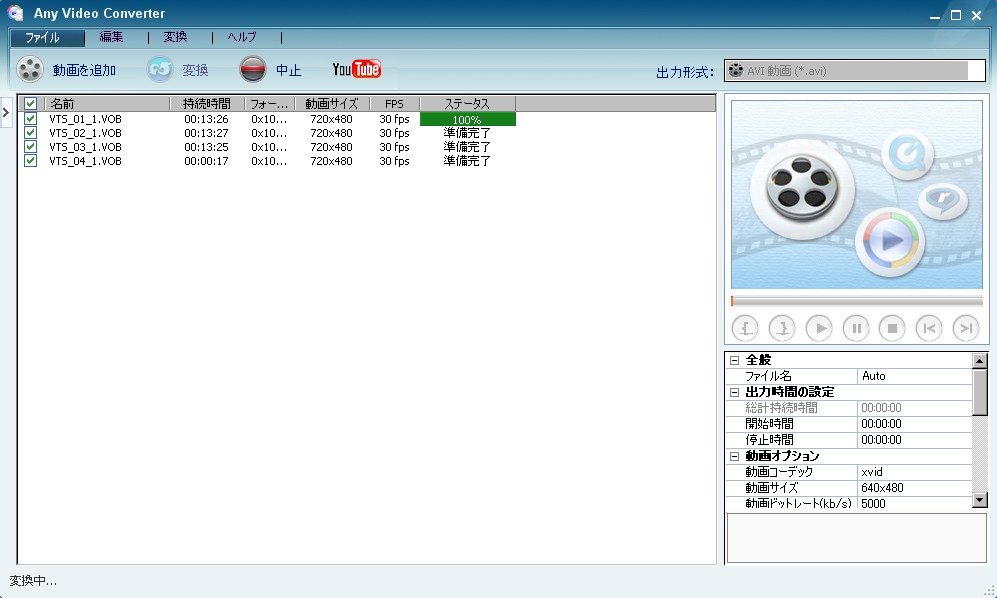Click the preview thumbnail image
997x598 pixels.
(x=856, y=195)
